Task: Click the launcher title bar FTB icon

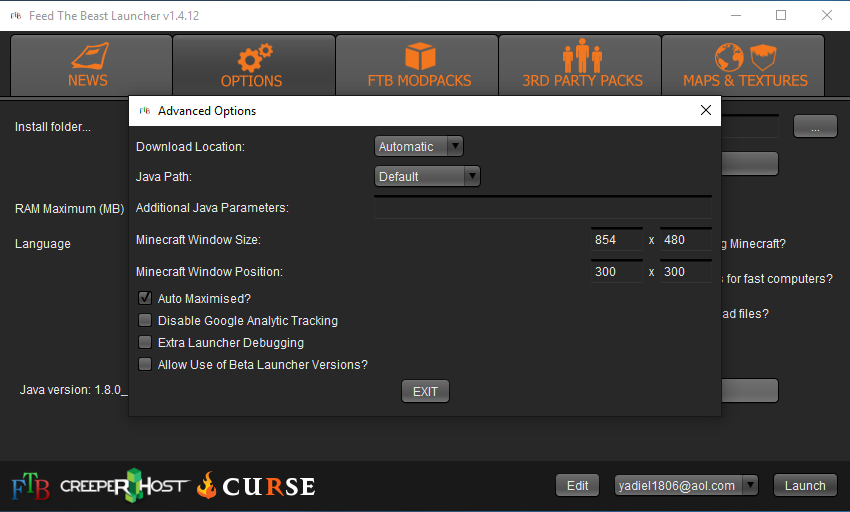Action: (16, 16)
